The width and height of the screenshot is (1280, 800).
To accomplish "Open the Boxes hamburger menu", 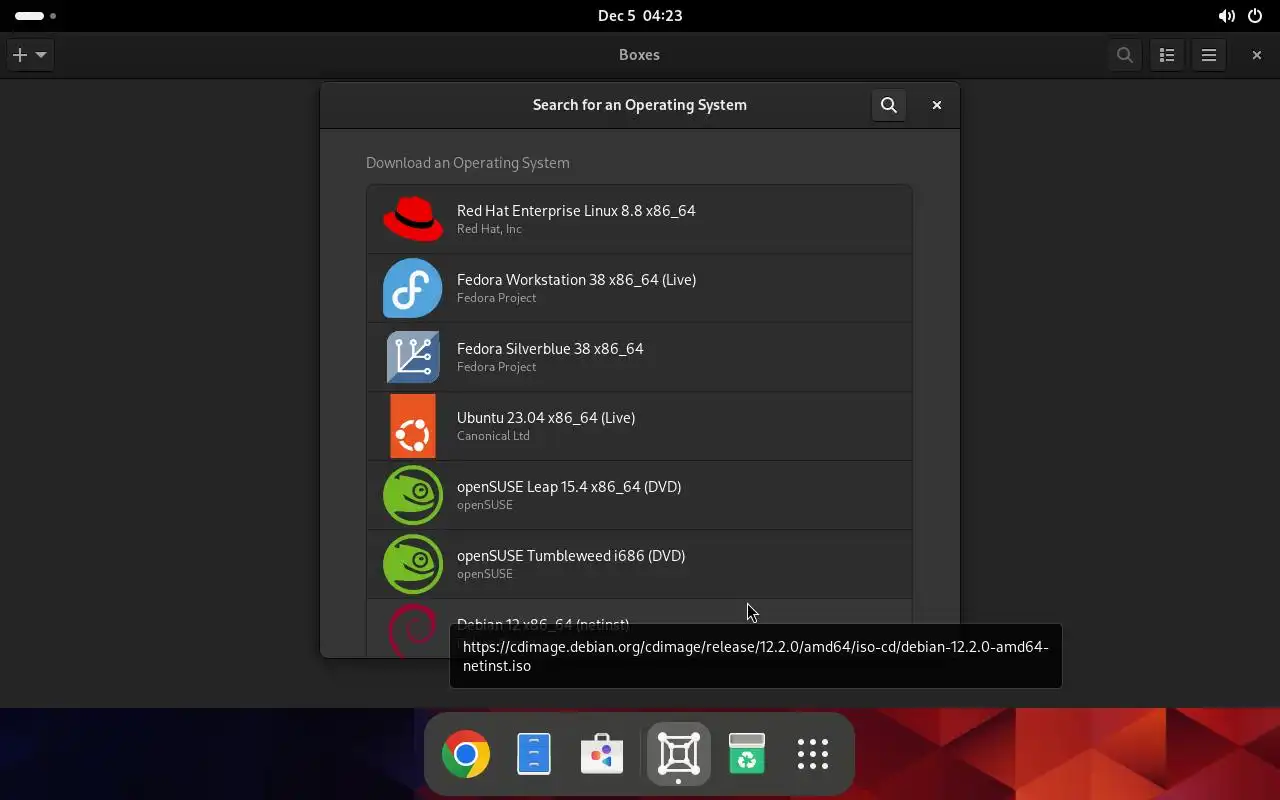I will click(1209, 55).
